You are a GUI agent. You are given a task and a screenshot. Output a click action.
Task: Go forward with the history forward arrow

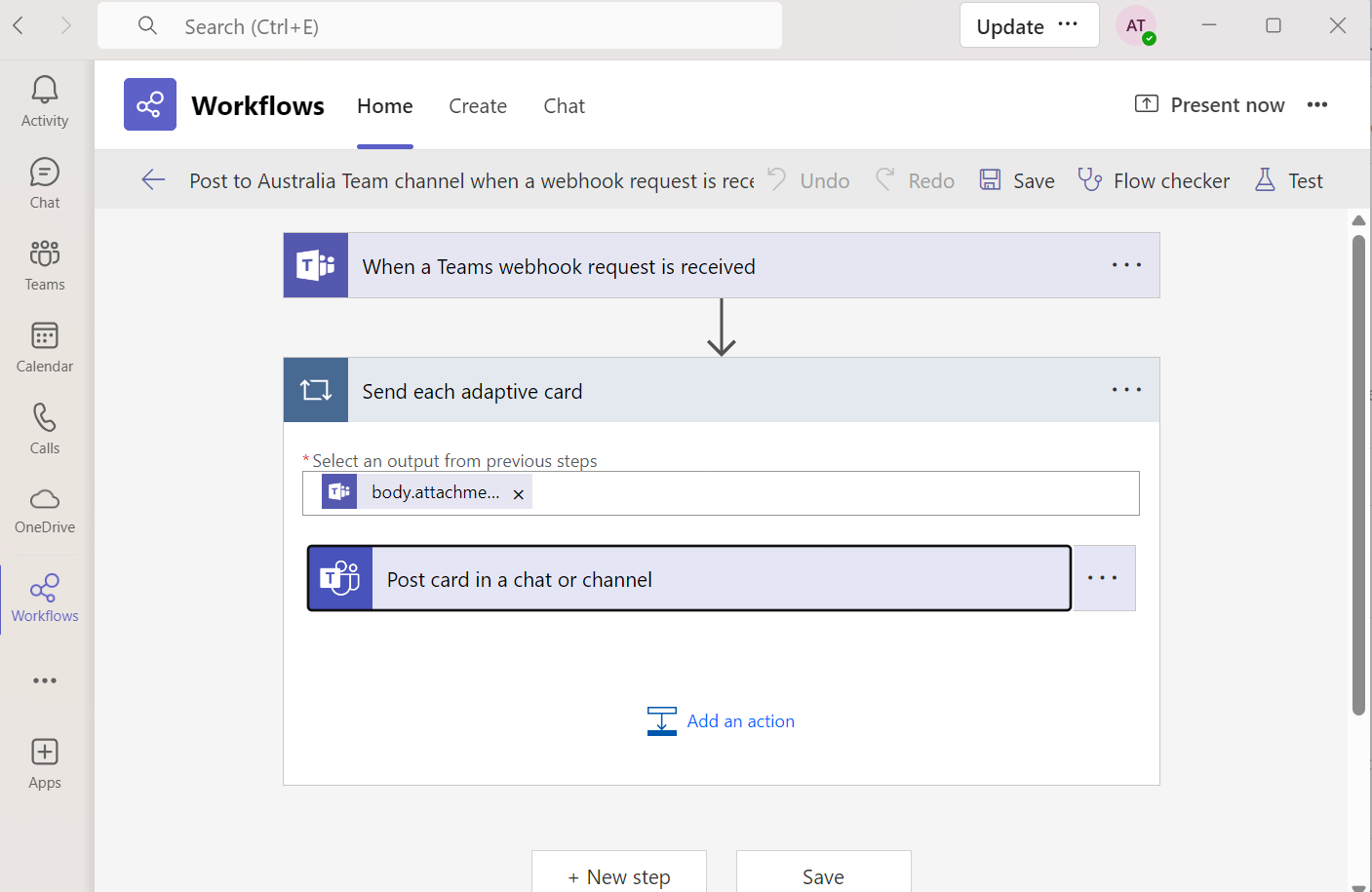click(65, 25)
